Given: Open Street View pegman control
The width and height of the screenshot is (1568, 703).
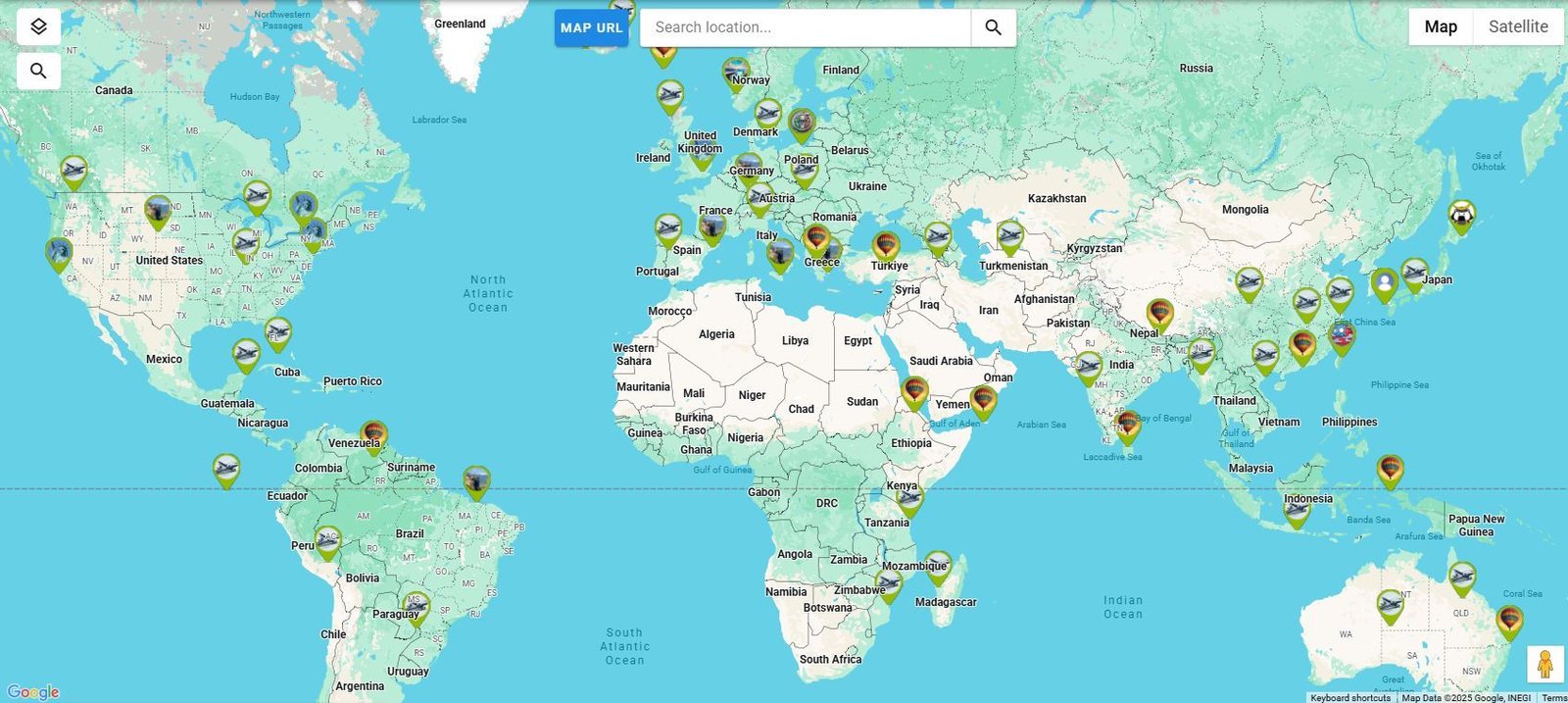Looking at the screenshot, I should point(1544,664).
